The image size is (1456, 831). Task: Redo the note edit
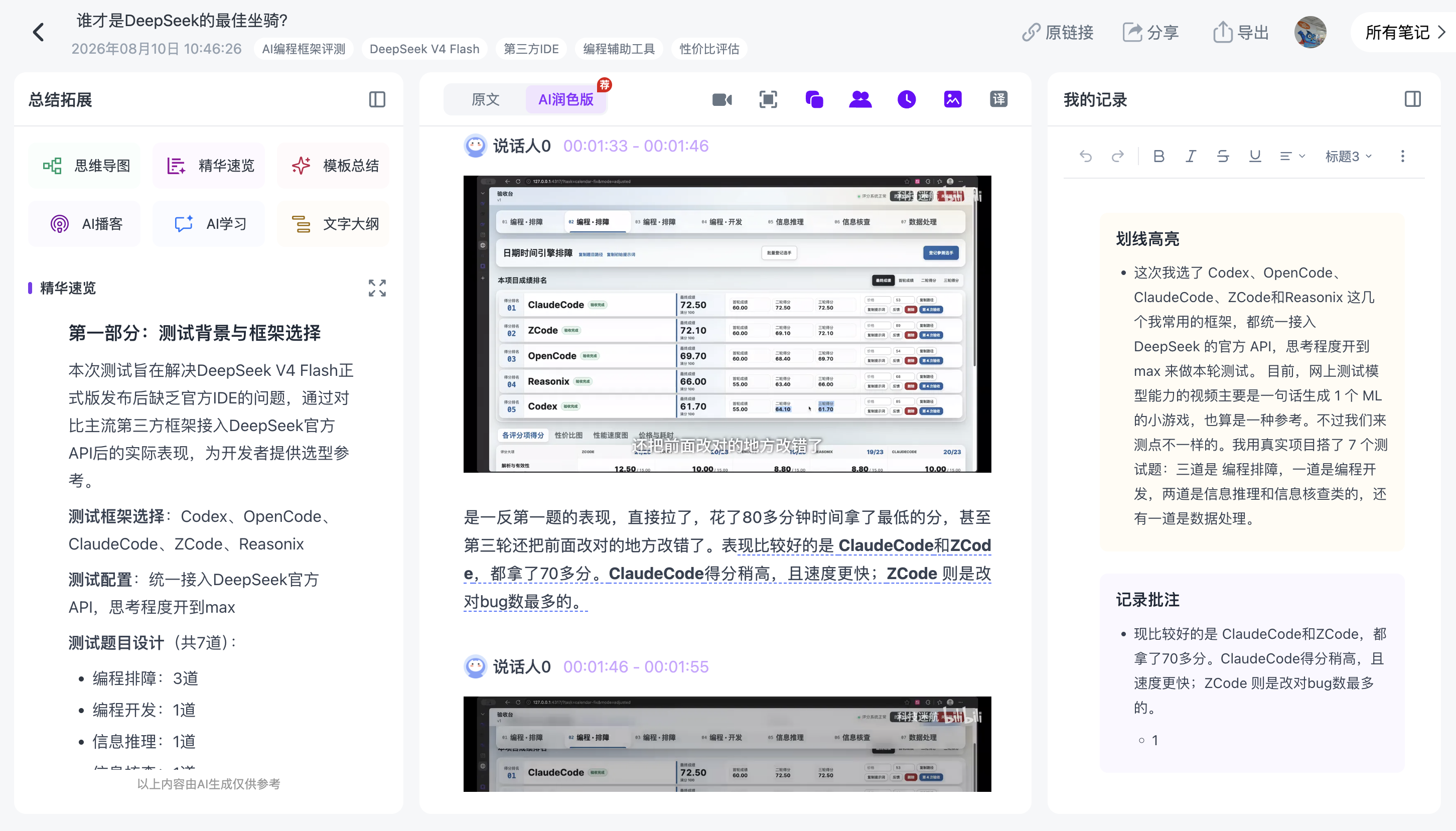click(x=1118, y=157)
